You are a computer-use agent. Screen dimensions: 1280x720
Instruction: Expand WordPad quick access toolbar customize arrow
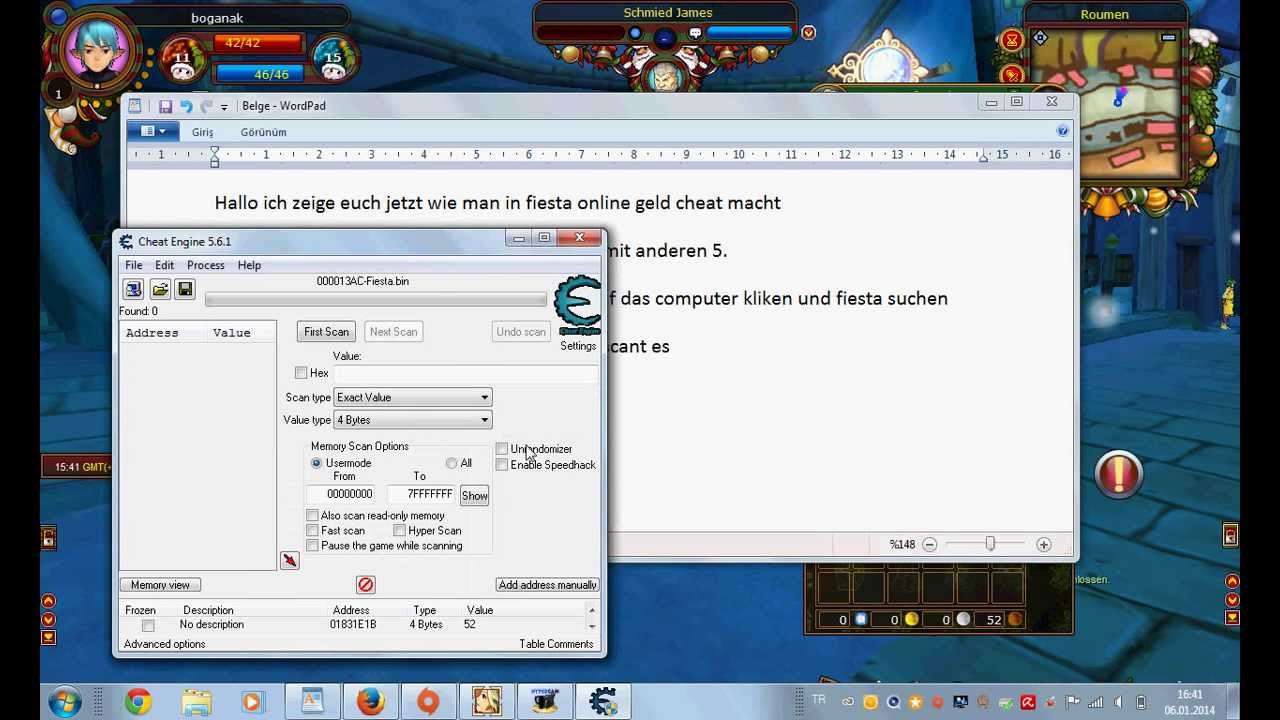tap(224, 107)
